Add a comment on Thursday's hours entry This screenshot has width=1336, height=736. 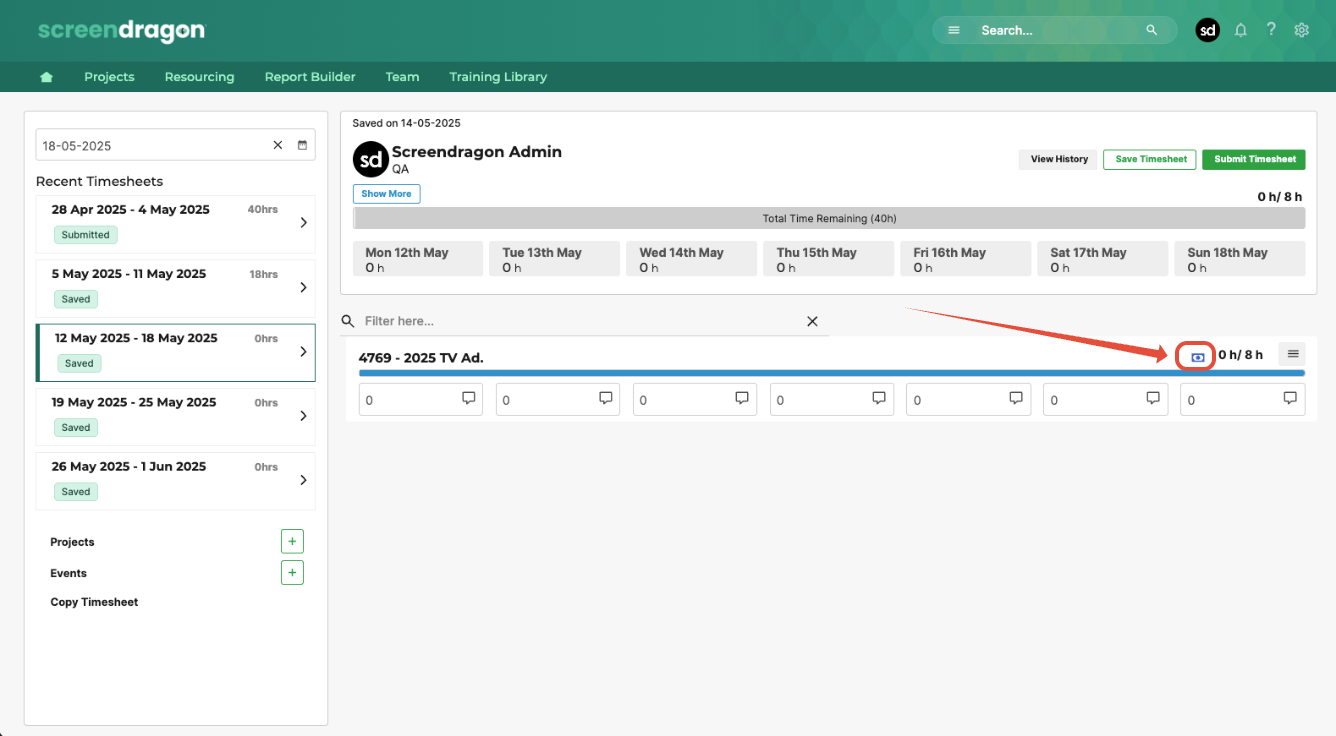[x=879, y=398]
